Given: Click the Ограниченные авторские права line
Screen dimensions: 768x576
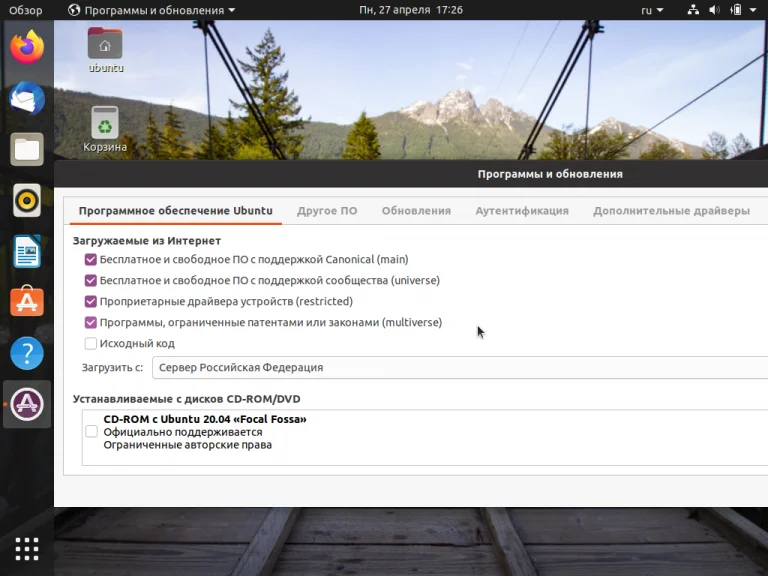Looking at the screenshot, I should coord(188,445).
